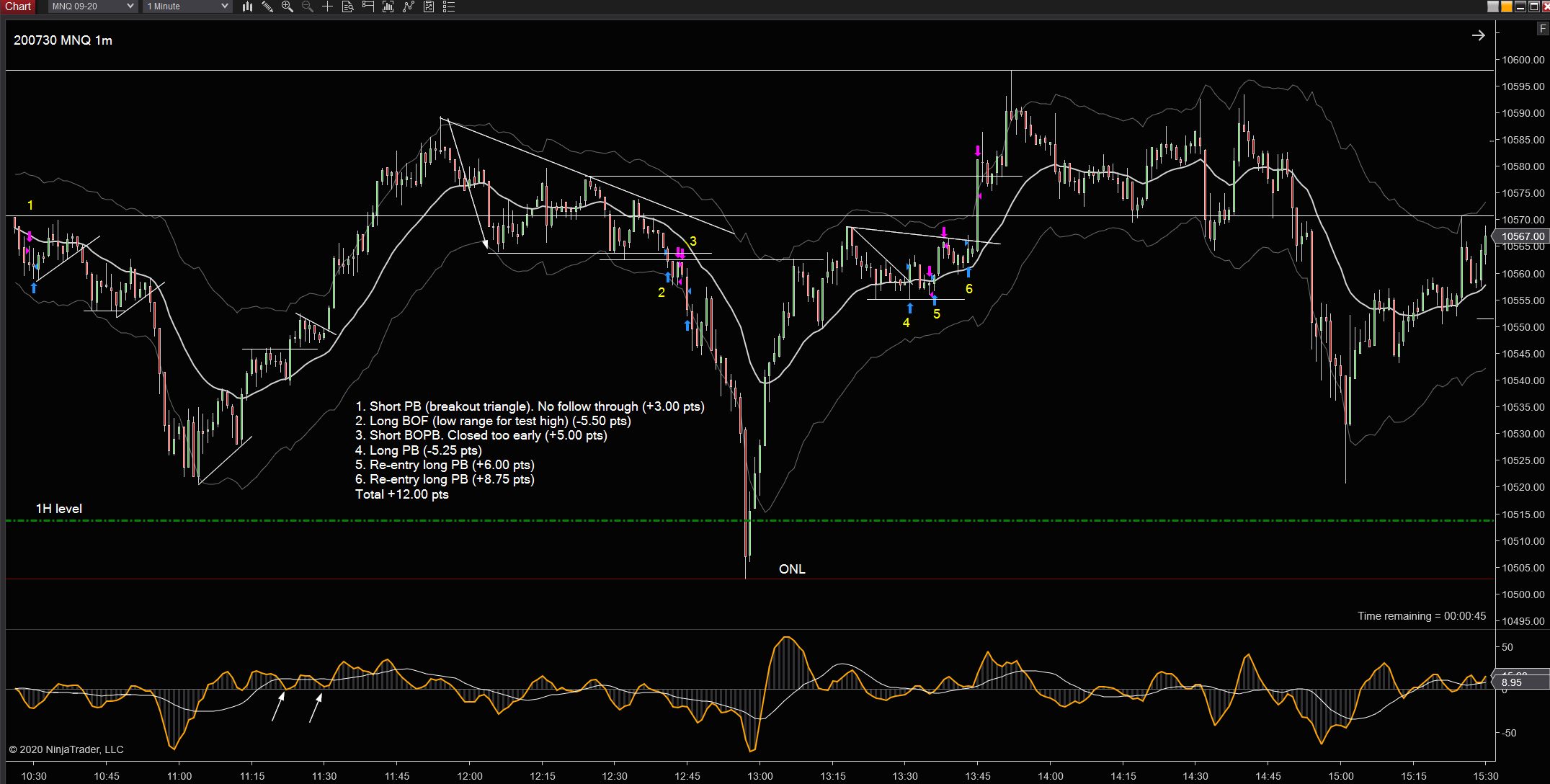The height and width of the screenshot is (784, 1550).
Task: Click the indicator panel 50 scale label
Action: click(1507, 647)
